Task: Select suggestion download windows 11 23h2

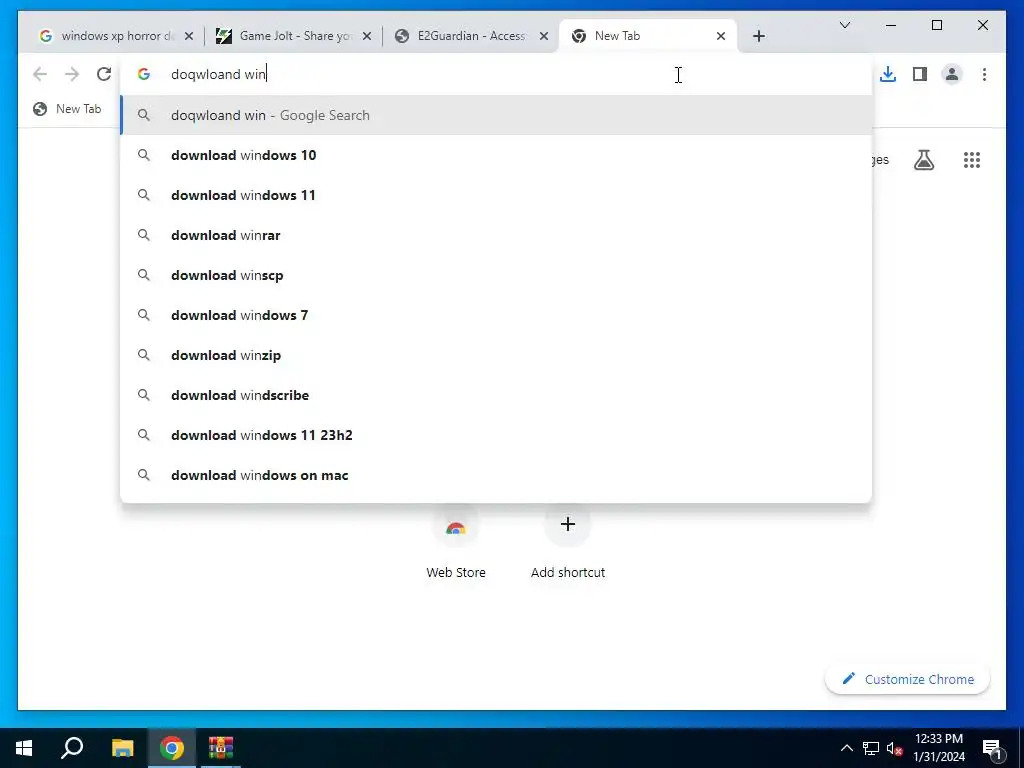Action: click(x=496, y=435)
